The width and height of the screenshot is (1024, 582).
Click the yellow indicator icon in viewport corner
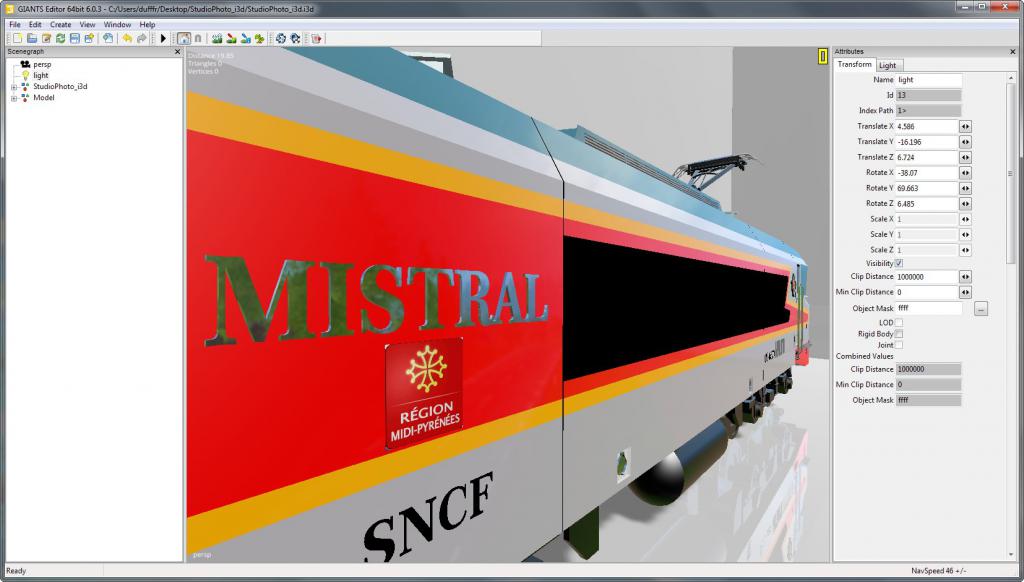coord(822,57)
